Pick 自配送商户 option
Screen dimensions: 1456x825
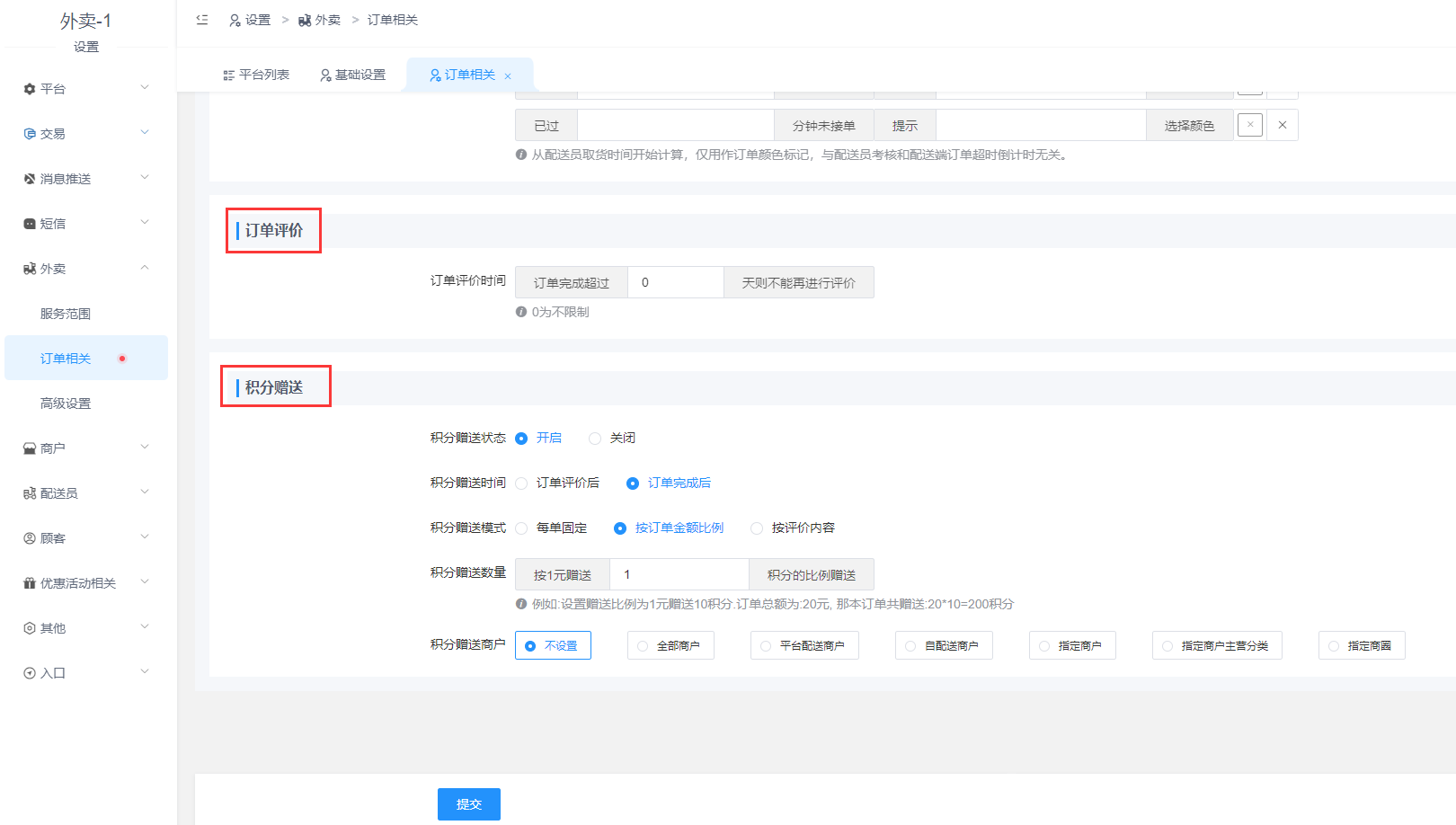point(944,645)
